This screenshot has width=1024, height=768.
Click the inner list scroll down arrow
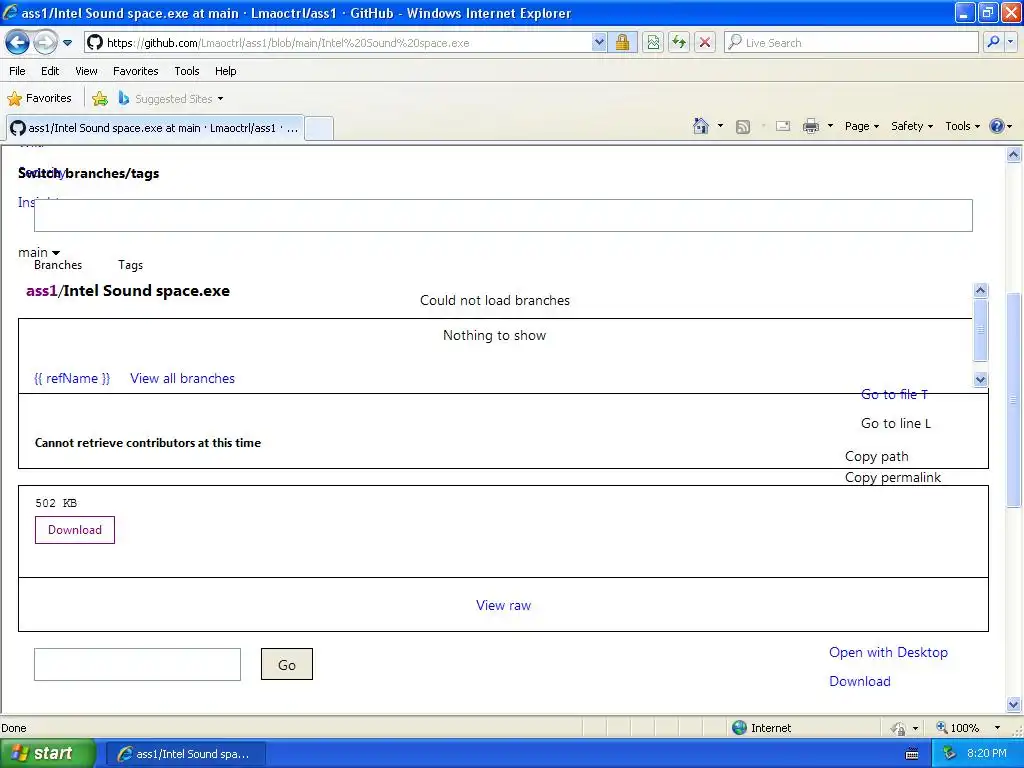[980, 379]
